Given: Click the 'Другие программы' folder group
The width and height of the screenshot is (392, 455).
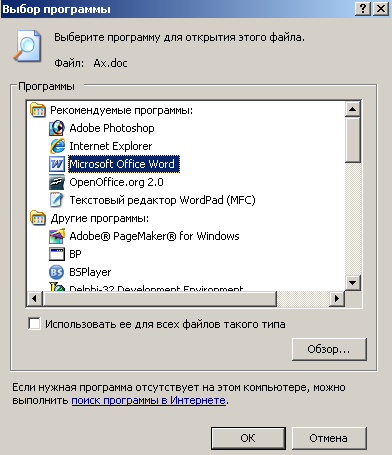Looking at the screenshot, I should (90, 218).
